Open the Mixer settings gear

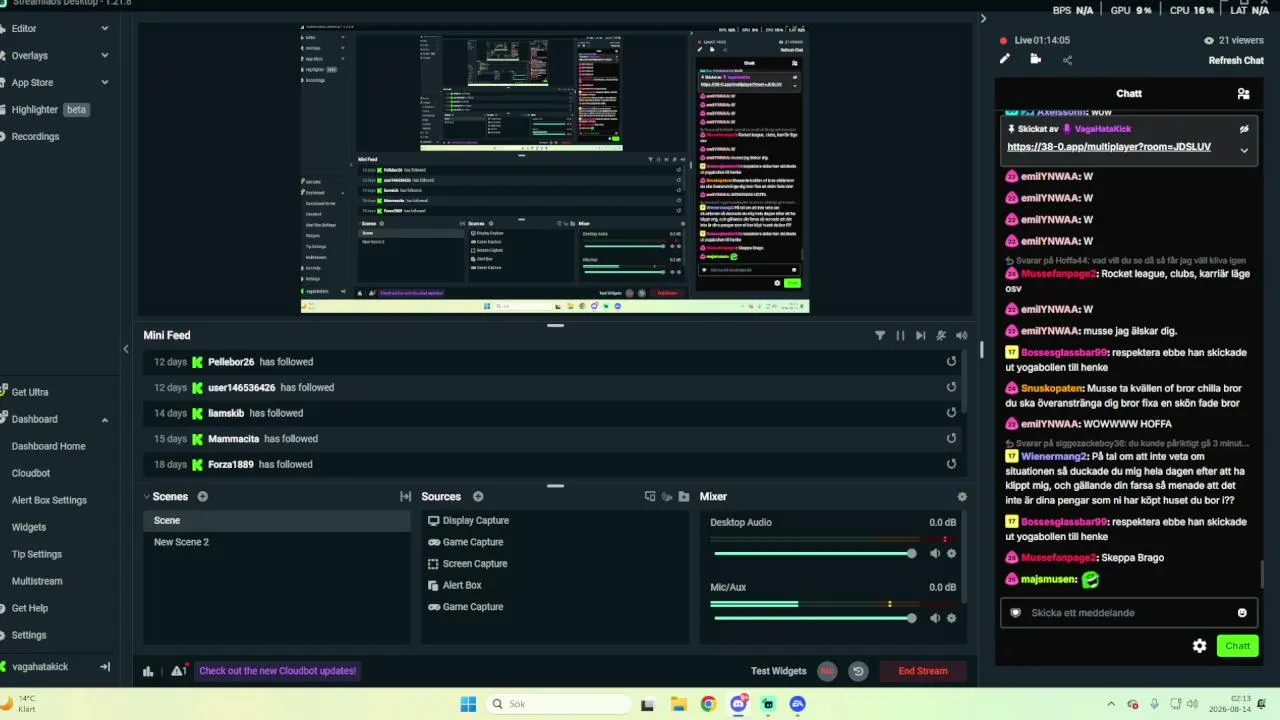coord(962,497)
